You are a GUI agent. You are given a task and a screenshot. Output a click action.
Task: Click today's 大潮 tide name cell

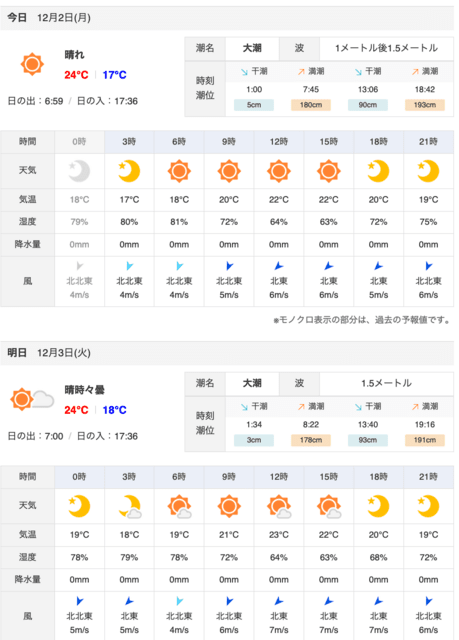pos(252,48)
